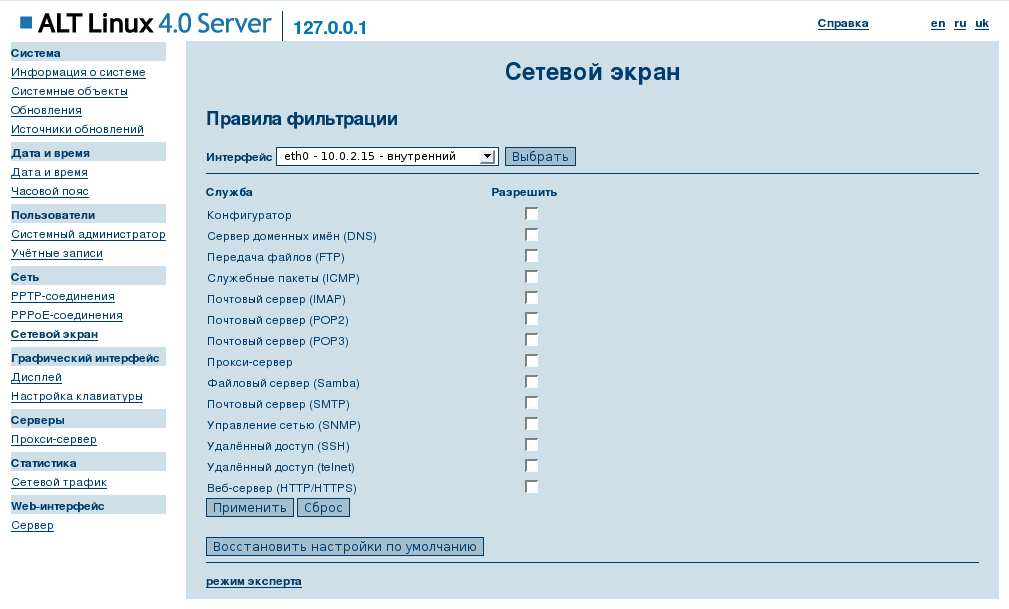
Task: Click the Выбрать button
Action: point(541,156)
